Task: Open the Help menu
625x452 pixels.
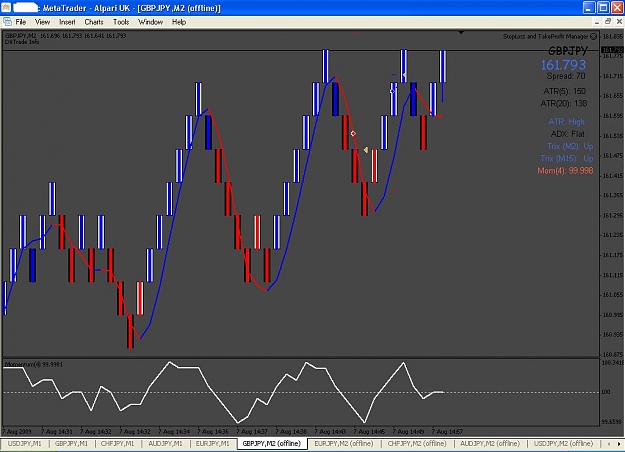Action: pos(179,22)
